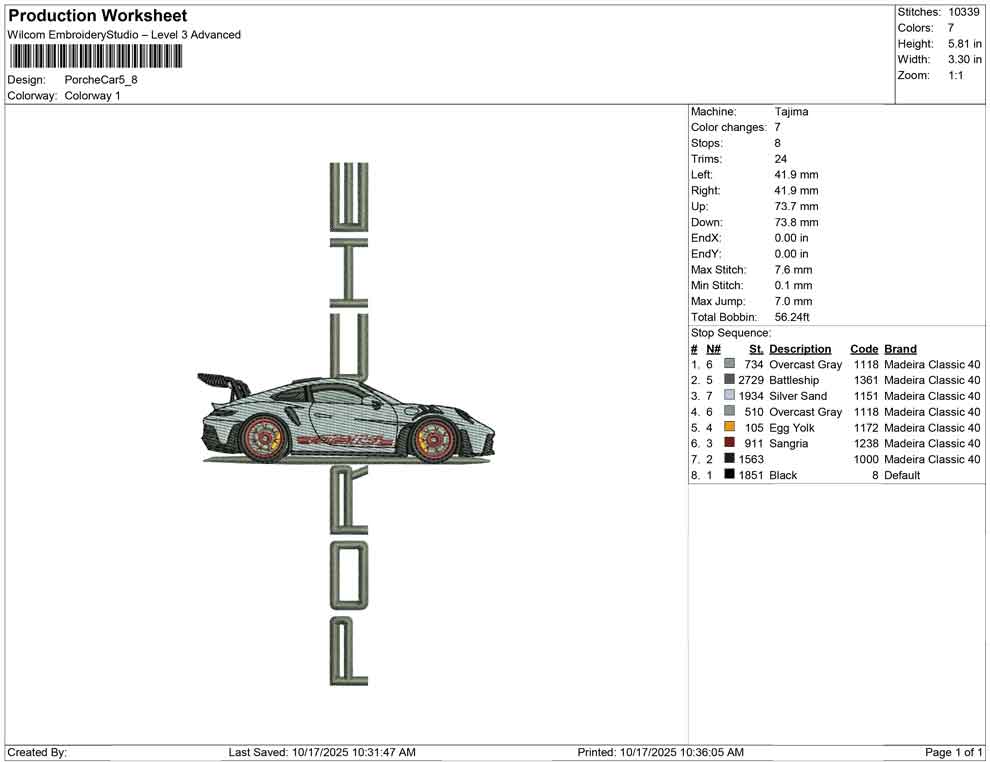Click the Description column header
This screenshot has height=762, width=990.
[x=800, y=349]
